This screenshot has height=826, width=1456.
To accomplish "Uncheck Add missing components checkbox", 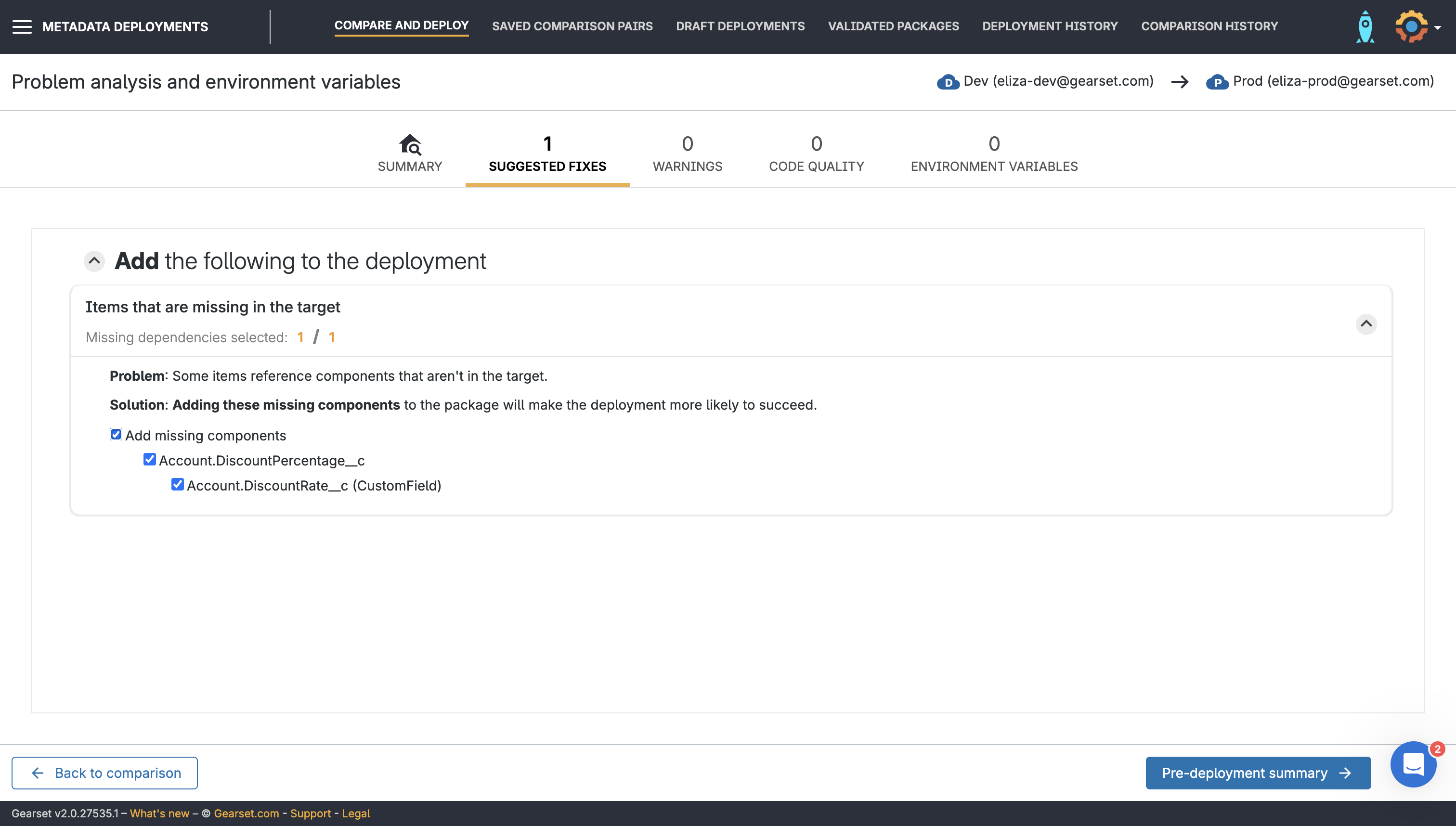I will (x=116, y=435).
